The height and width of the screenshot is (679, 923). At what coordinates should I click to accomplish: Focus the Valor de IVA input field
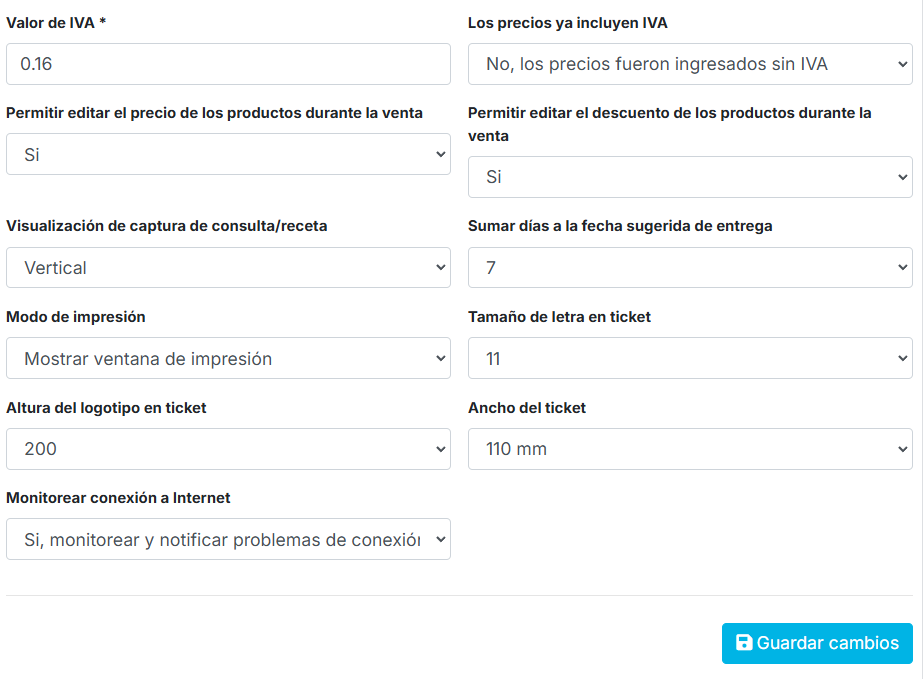228,64
